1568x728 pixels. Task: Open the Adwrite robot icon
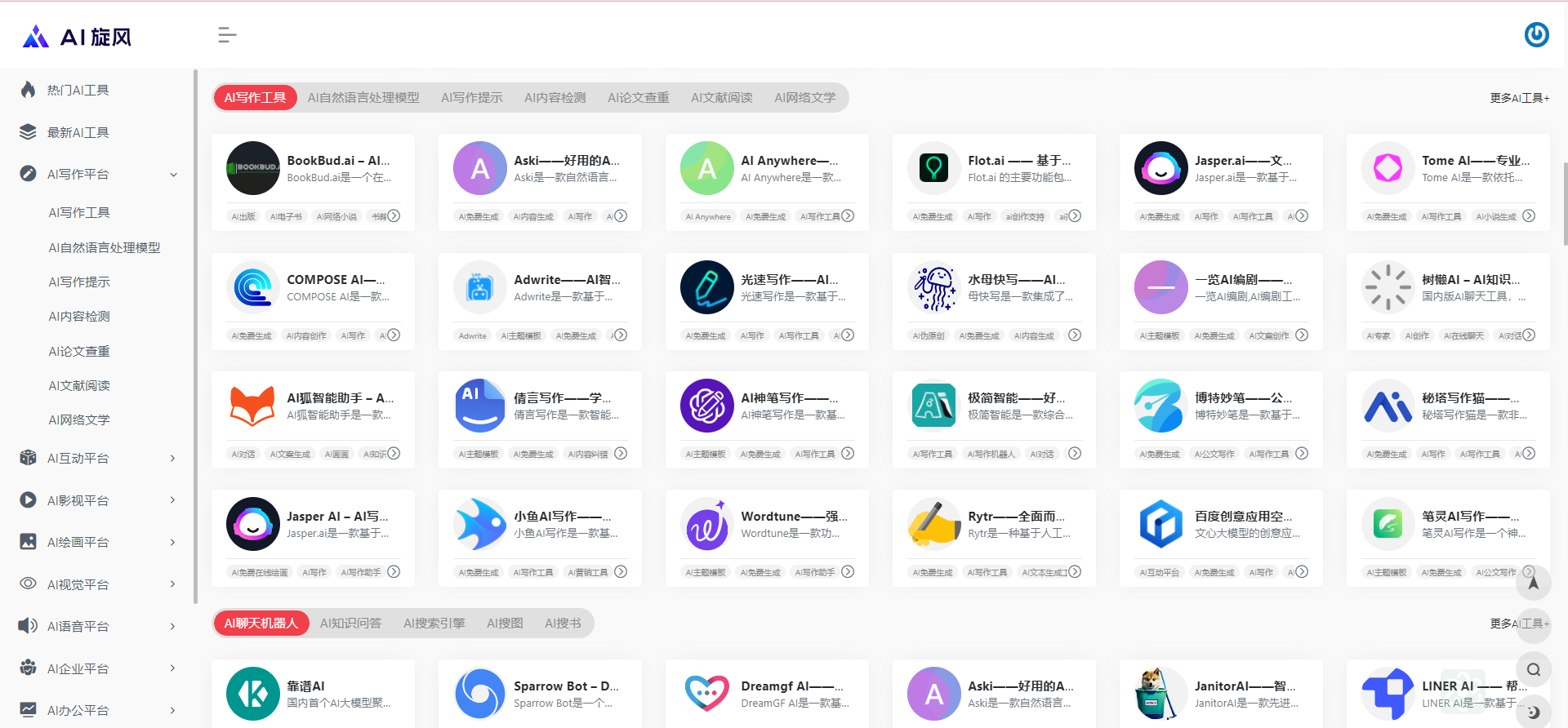pos(480,287)
